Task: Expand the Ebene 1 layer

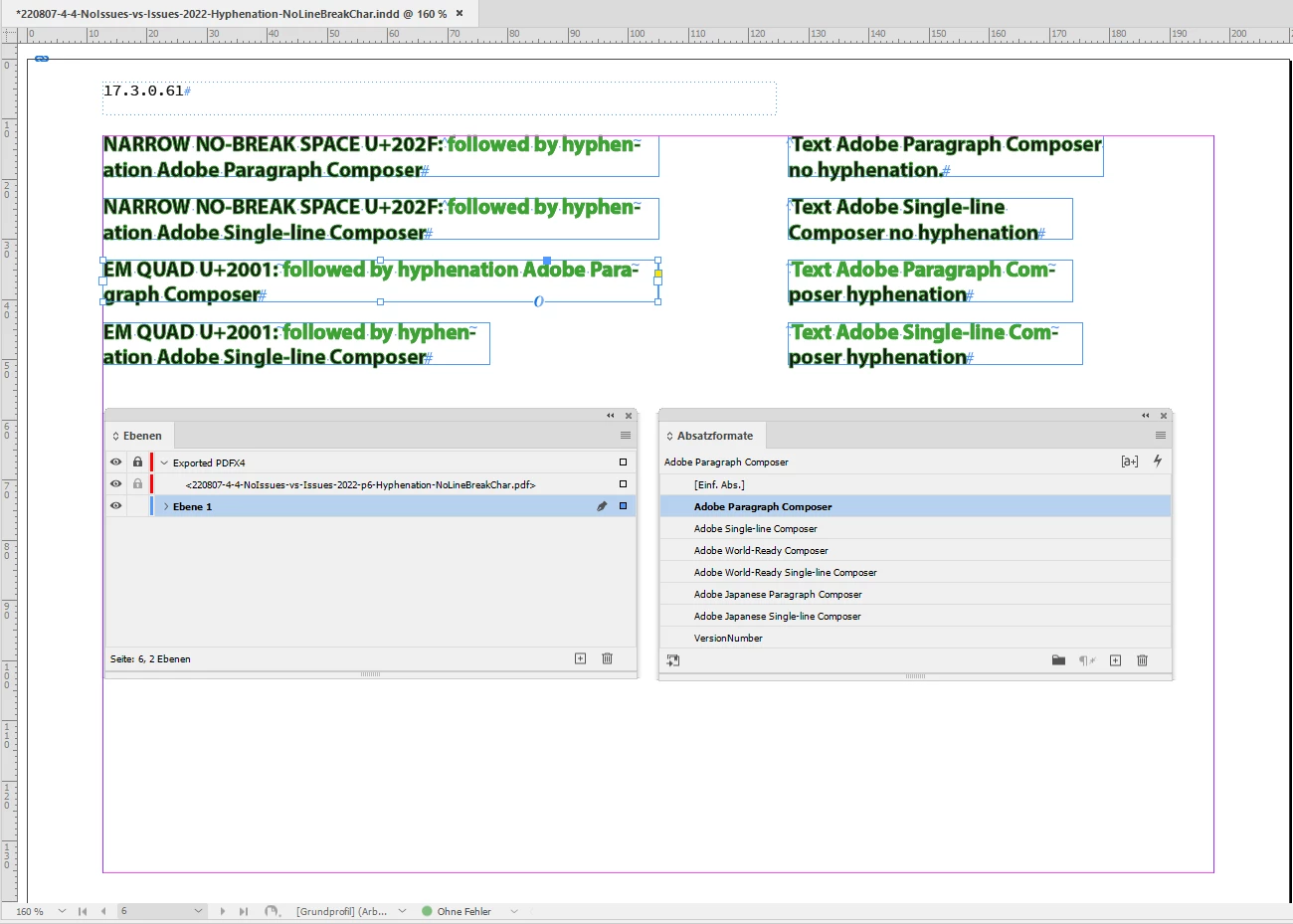Action: point(166,506)
